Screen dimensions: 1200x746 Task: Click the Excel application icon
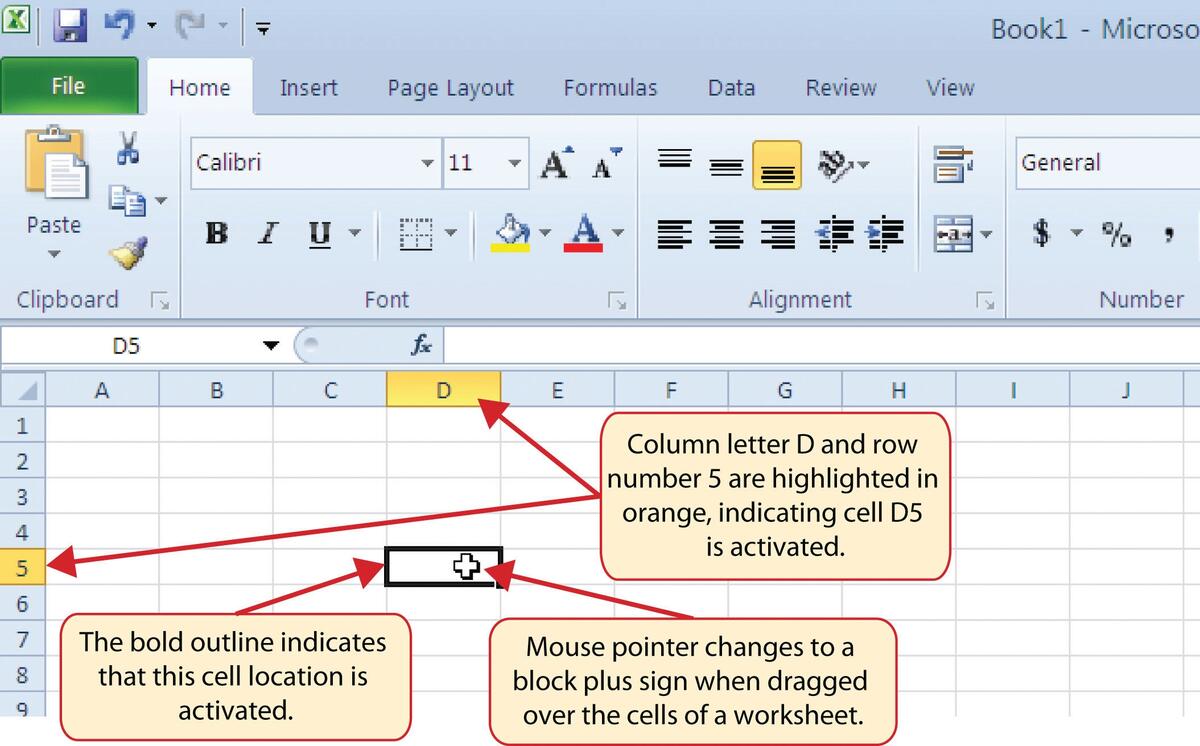click(x=17, y=22)
